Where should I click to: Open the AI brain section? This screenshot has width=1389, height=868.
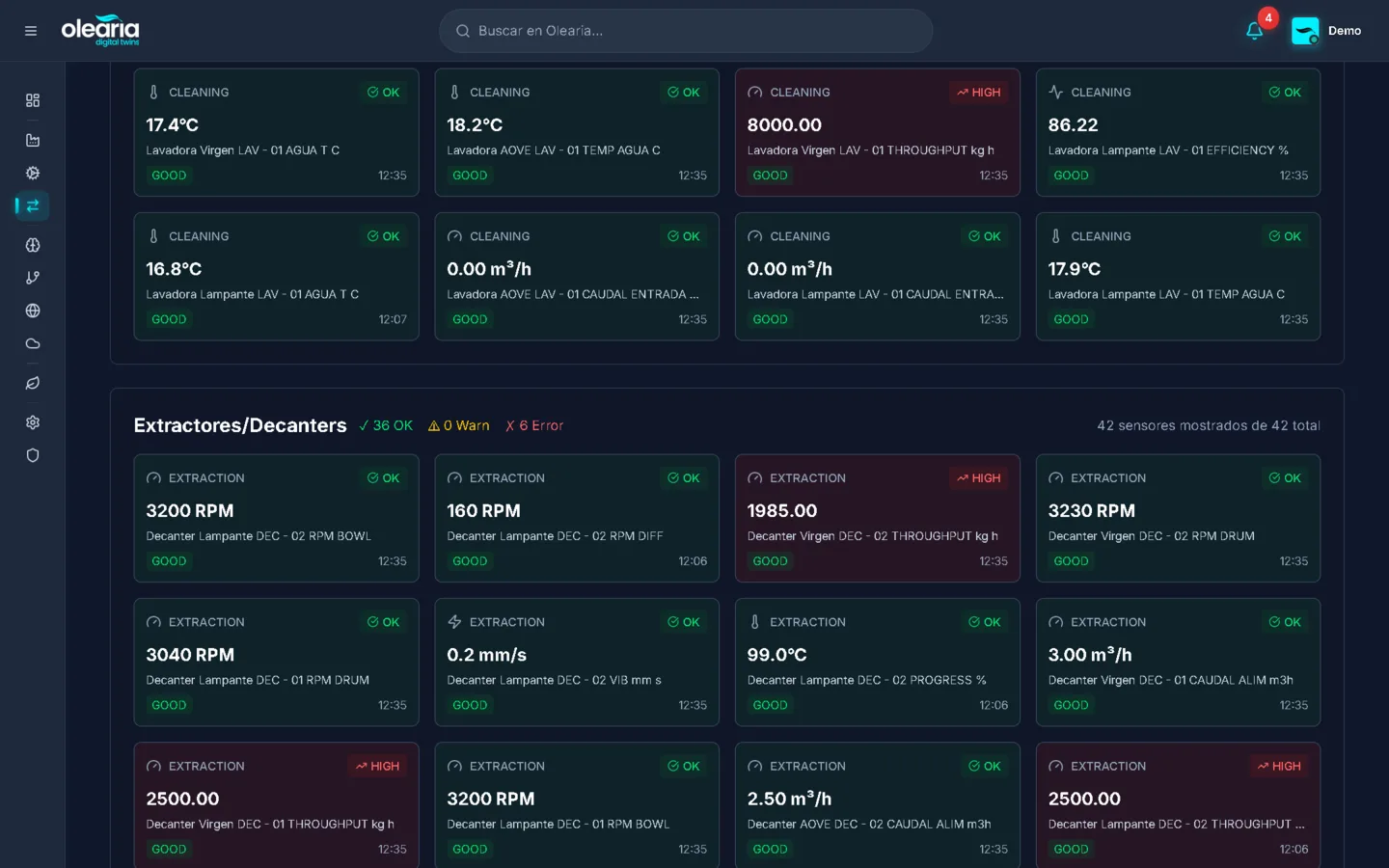pyautogui.click(x=32, y=245)
